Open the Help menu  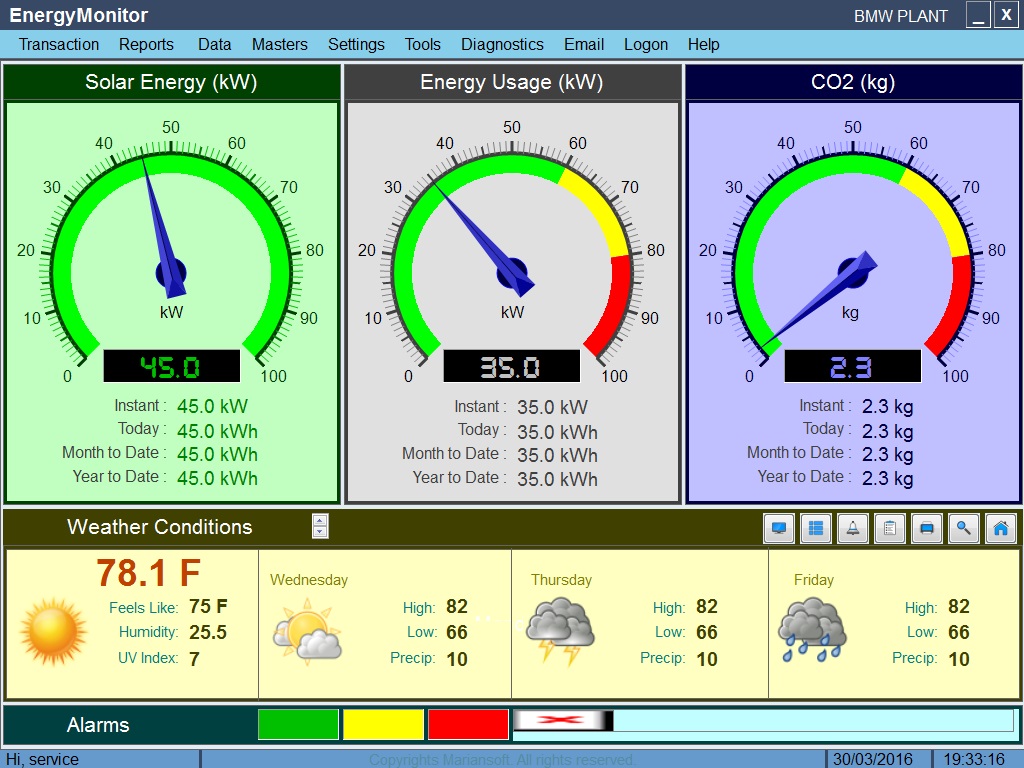coord(703,44)
